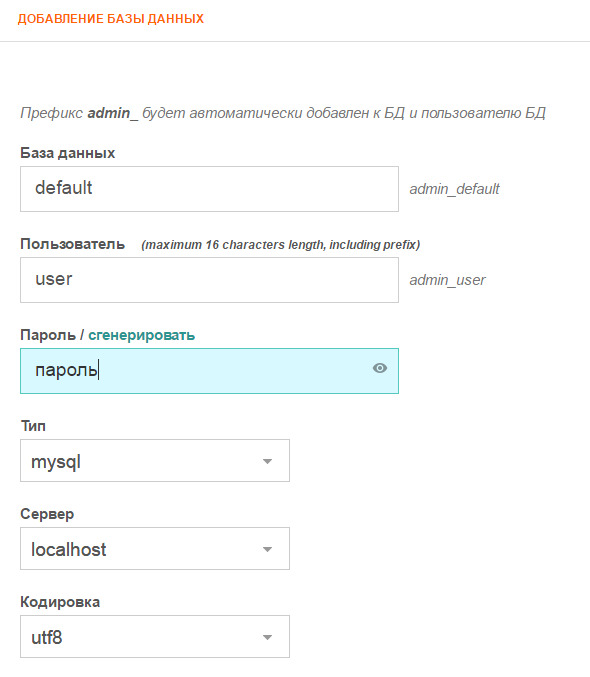590x677 pixels.
Task: Click inside the highlighted Пароль field
Action: pos(209,371)
